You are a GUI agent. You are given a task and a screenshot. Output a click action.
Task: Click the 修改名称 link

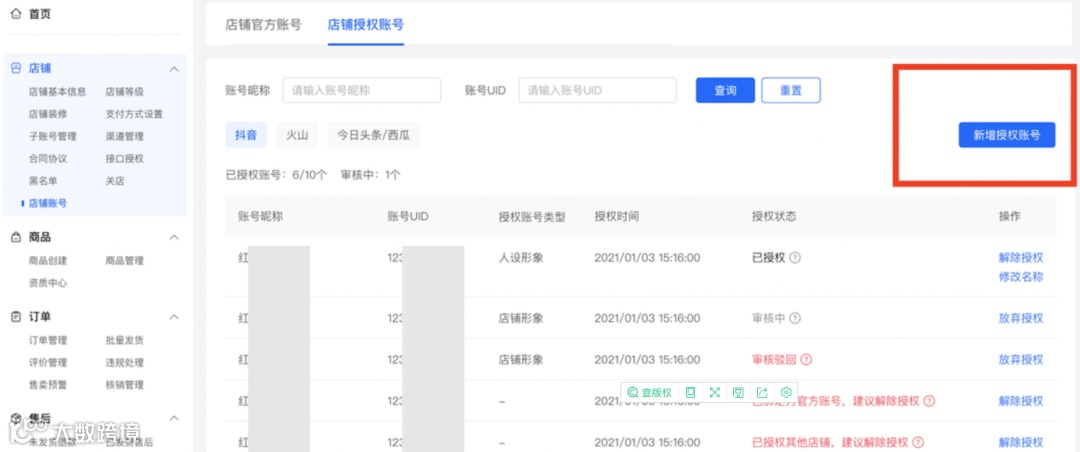click(1021, 277)
